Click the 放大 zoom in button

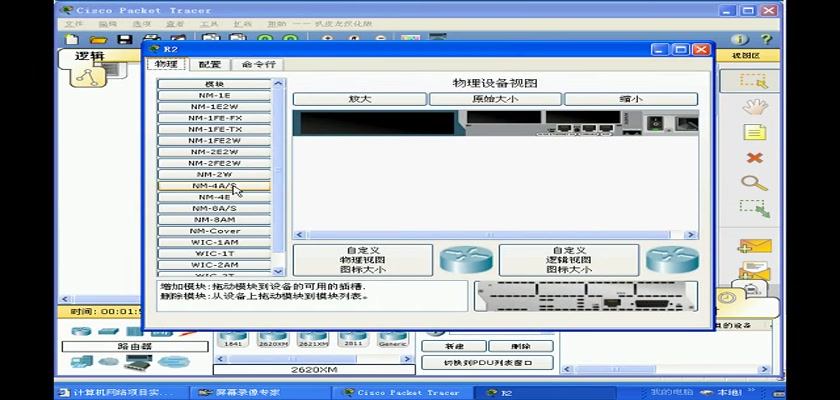coord(359,99)
